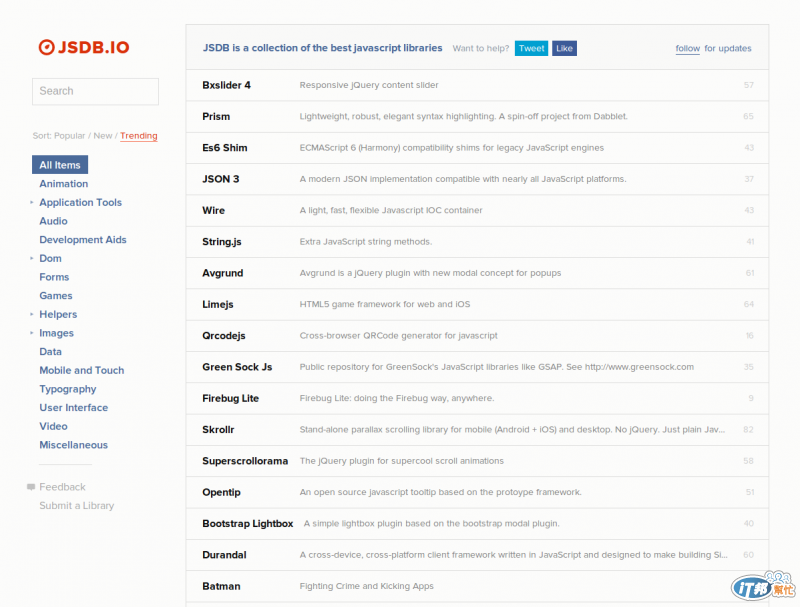The width and height of the screenshot is (800, 607).
Task: Open the Bxslider 4 library
Action: point(477,85)
